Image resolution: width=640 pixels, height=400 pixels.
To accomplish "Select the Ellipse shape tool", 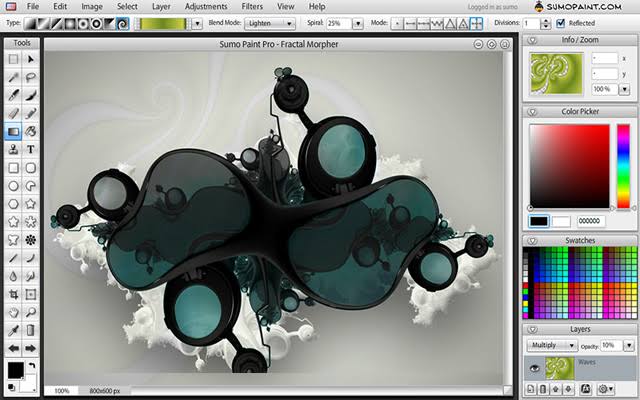I will [13, 186].
